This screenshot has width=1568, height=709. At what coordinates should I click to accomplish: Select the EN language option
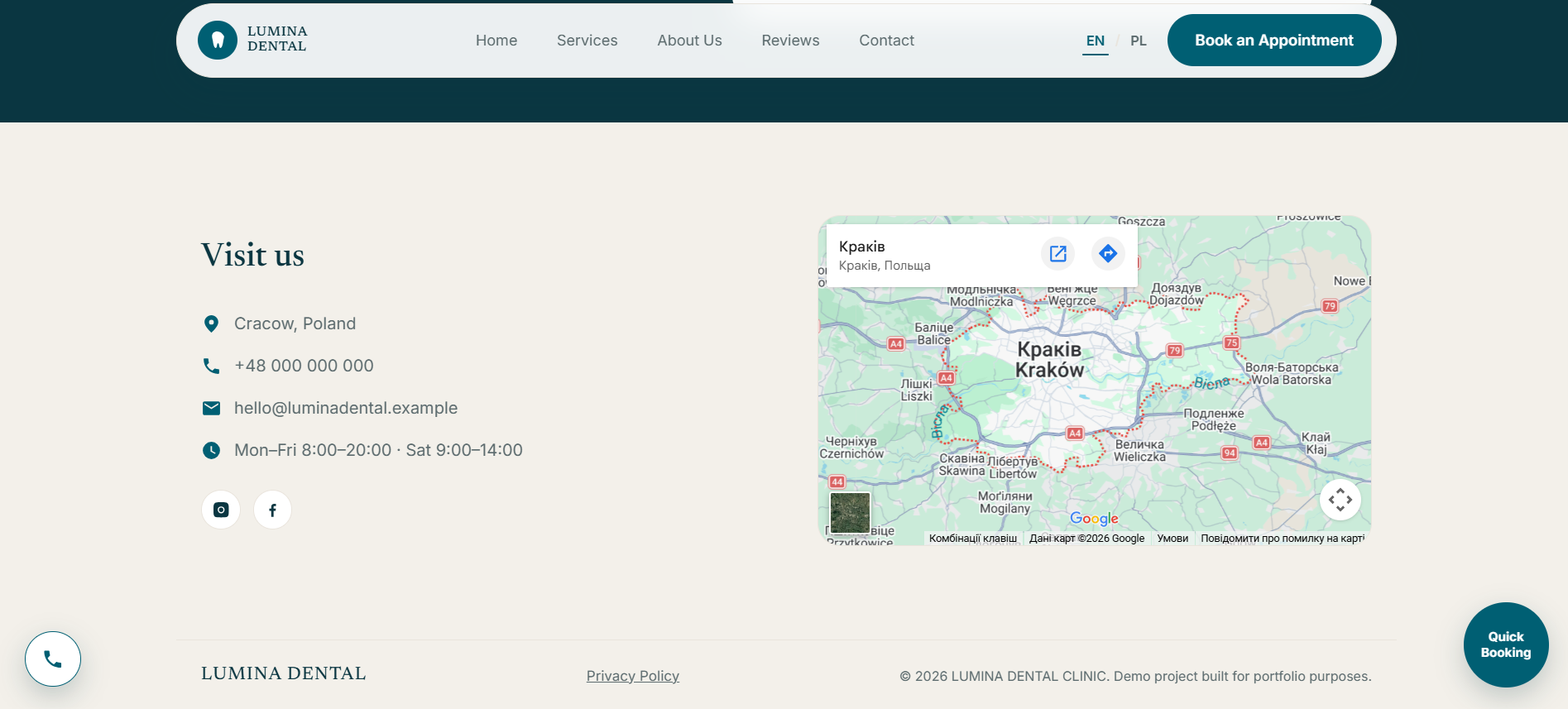1096,41
